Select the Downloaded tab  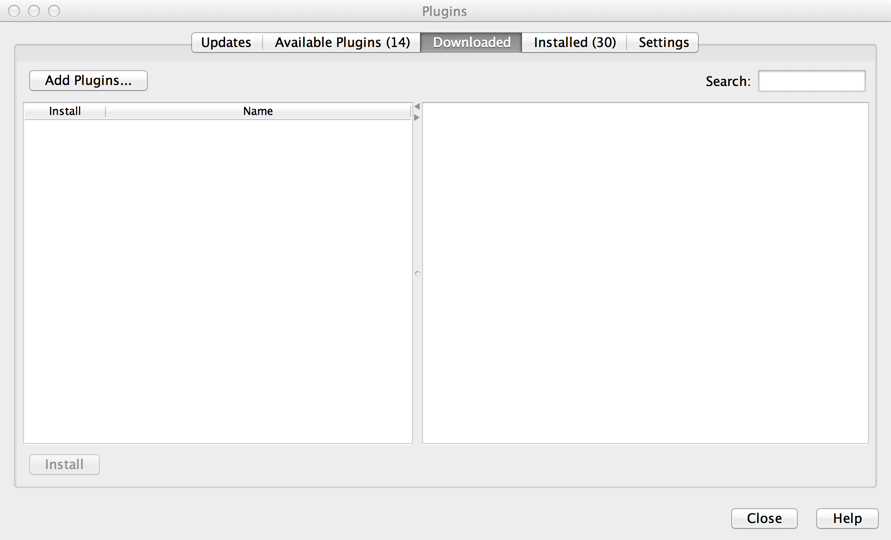(471, 42)
